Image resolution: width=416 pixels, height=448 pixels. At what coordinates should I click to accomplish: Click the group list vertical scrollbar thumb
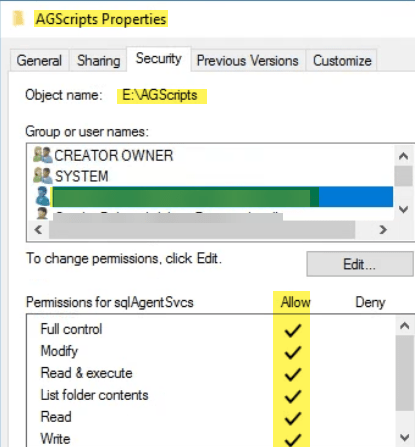[x=403, y=176]
